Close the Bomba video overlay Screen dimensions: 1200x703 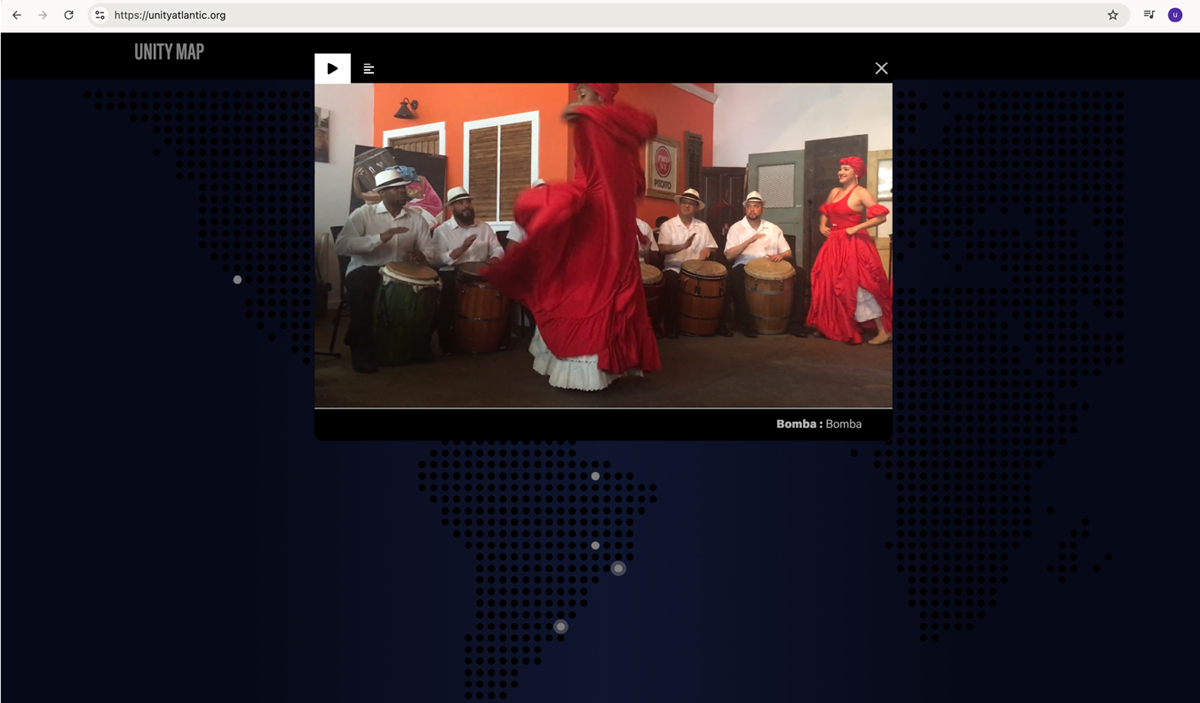click(x=881, y=68)
